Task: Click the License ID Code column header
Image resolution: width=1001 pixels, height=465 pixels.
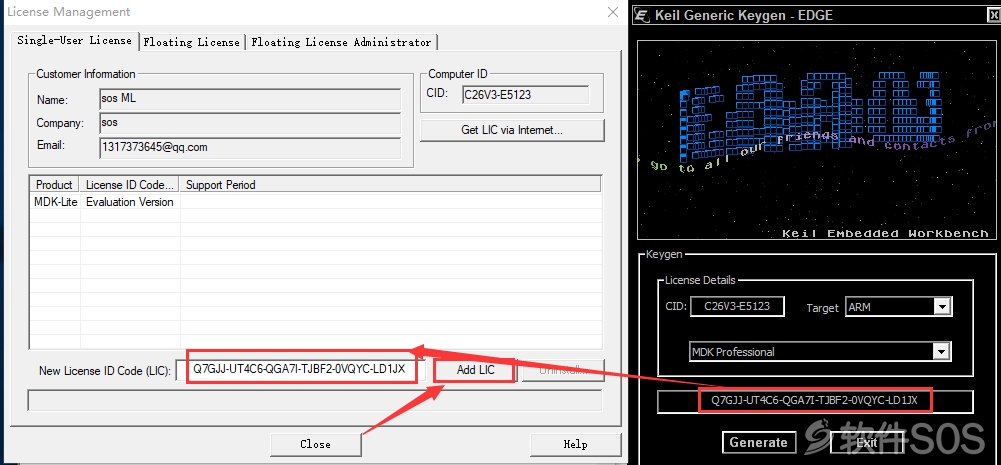Action: point(130,185)
